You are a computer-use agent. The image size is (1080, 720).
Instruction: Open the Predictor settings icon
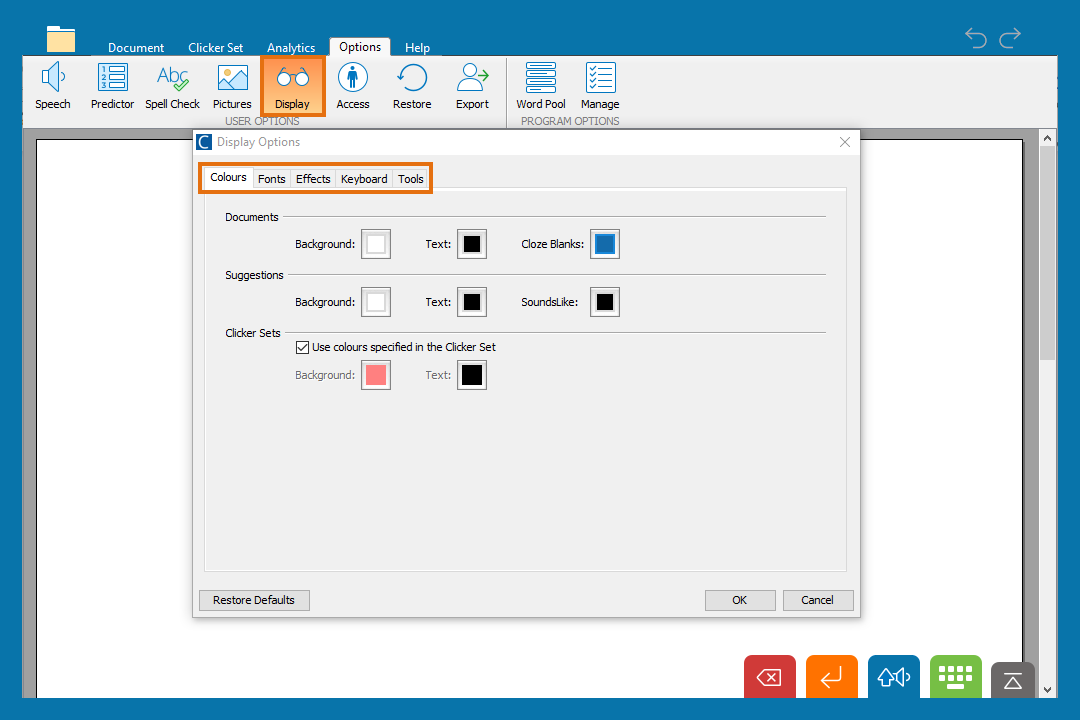[x=112, y=86]
